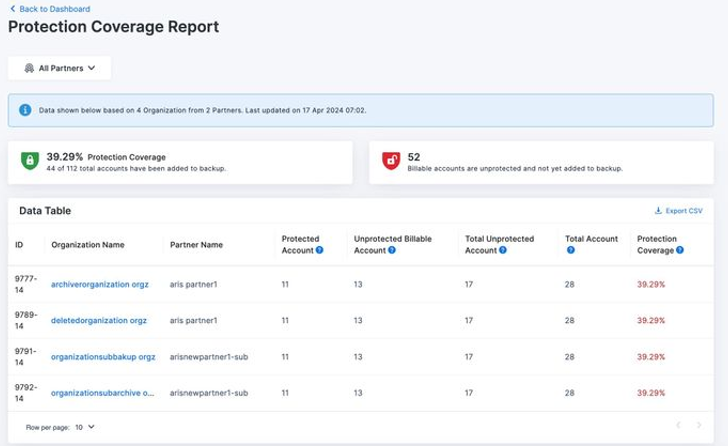The width and height of the screenshot is (728, 446).
Task: Click the 39.29% Protection Coverage summary figure
Action: coord(65,157)
